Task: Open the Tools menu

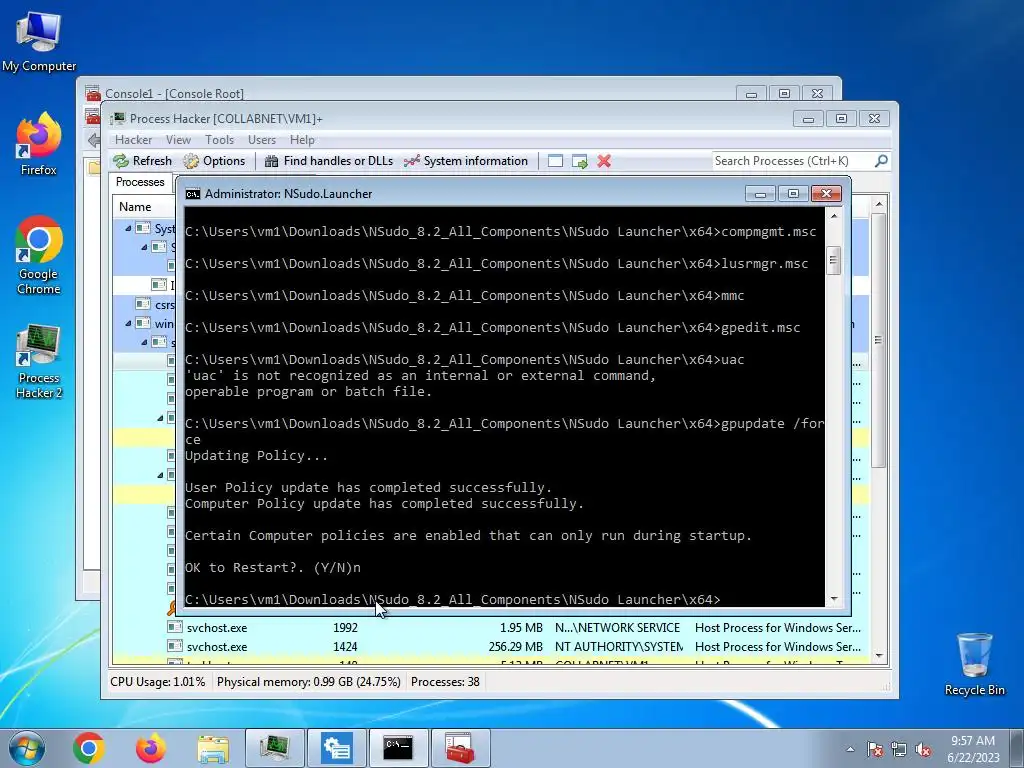Action: [219, 140]
